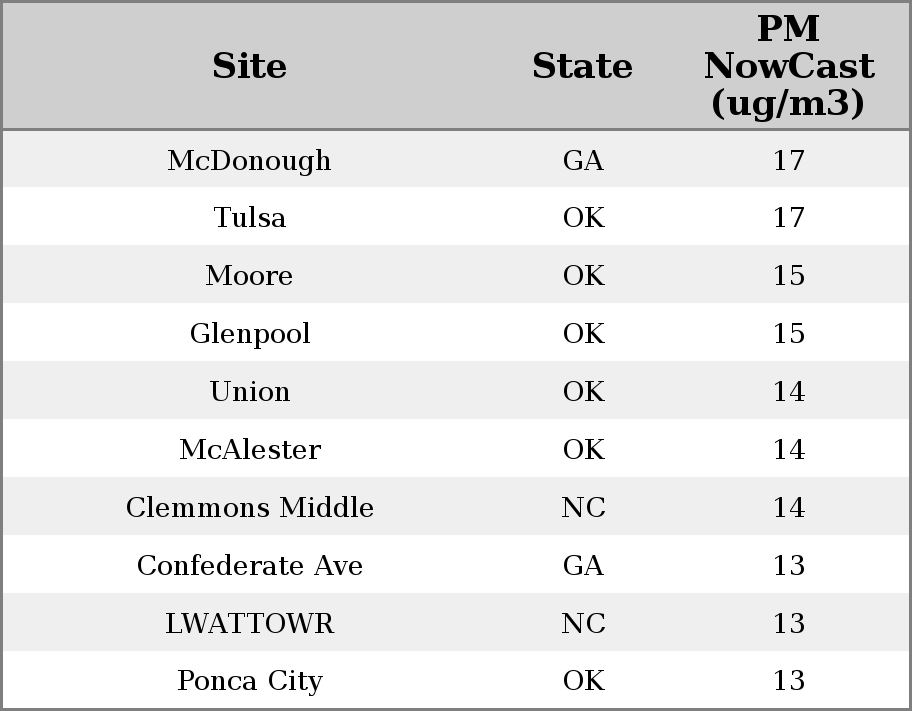Select the Union site cell
912x711 pixels.
(x=250, y=391)
